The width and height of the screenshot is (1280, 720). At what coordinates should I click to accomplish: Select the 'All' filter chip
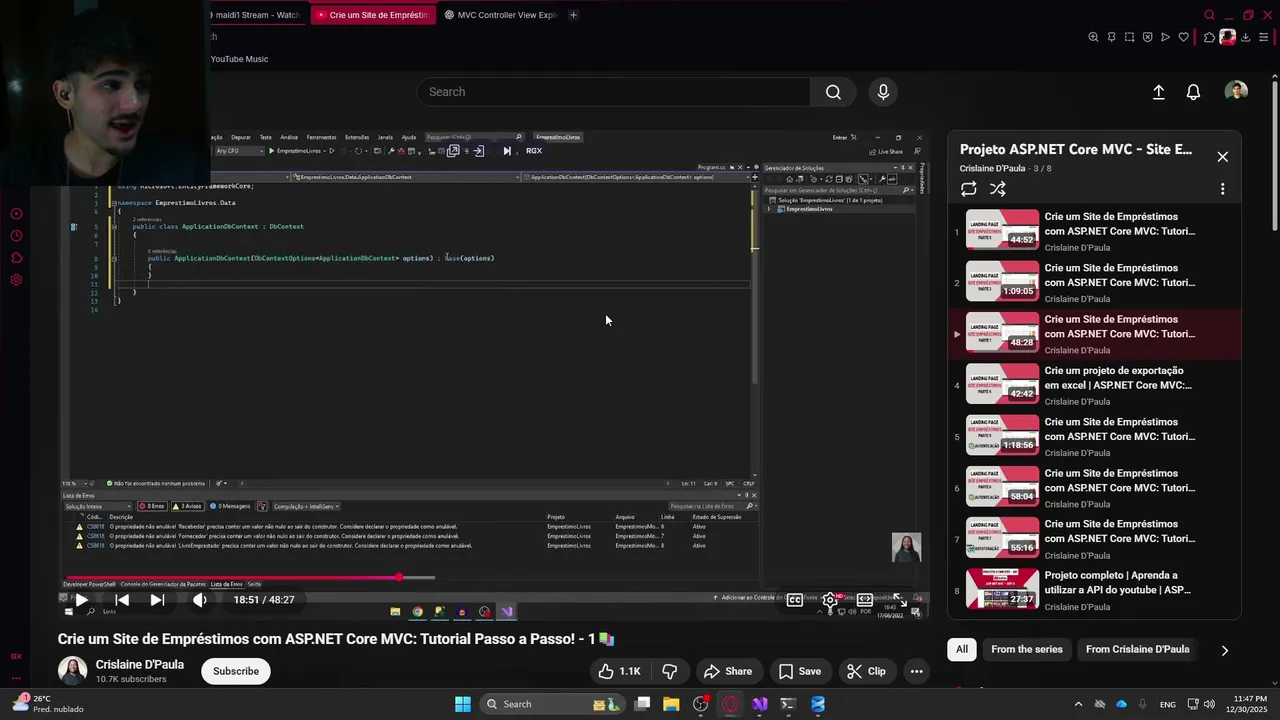click(x=961, y=649)
